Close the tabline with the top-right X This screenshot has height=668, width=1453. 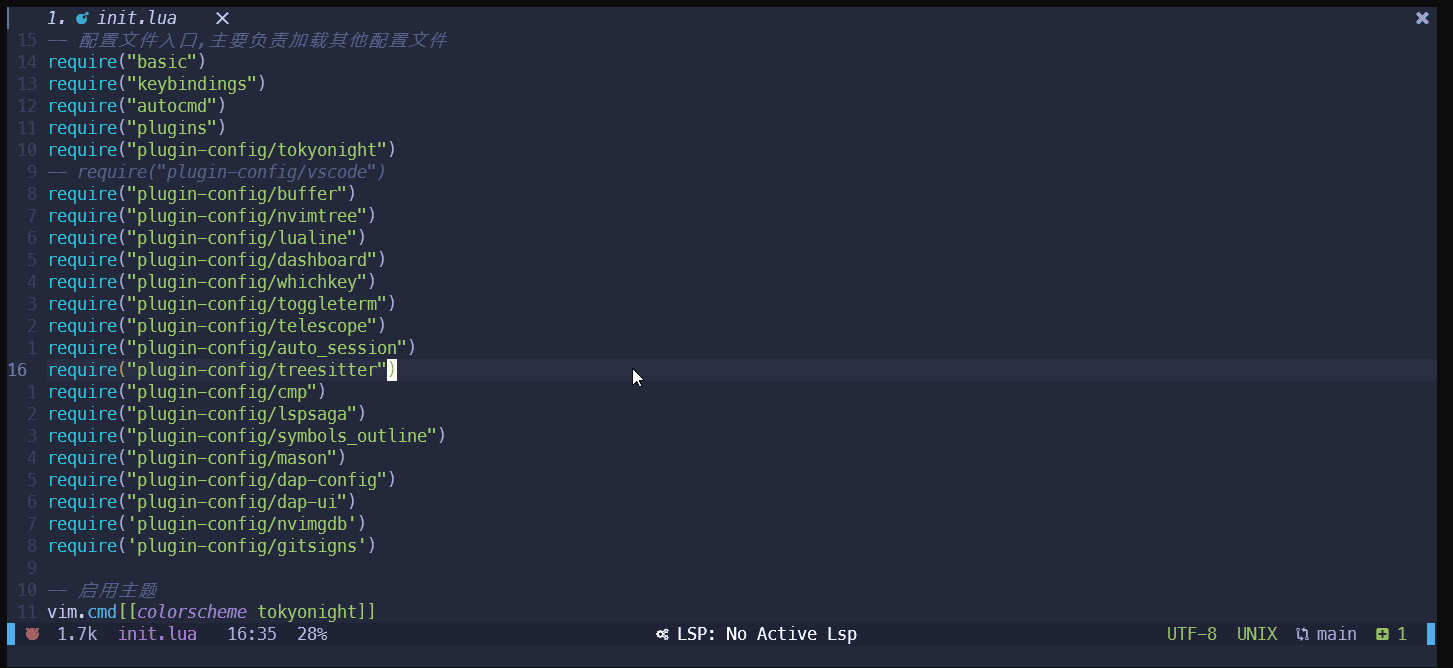pyautogui.click(x=1422, y=18)
